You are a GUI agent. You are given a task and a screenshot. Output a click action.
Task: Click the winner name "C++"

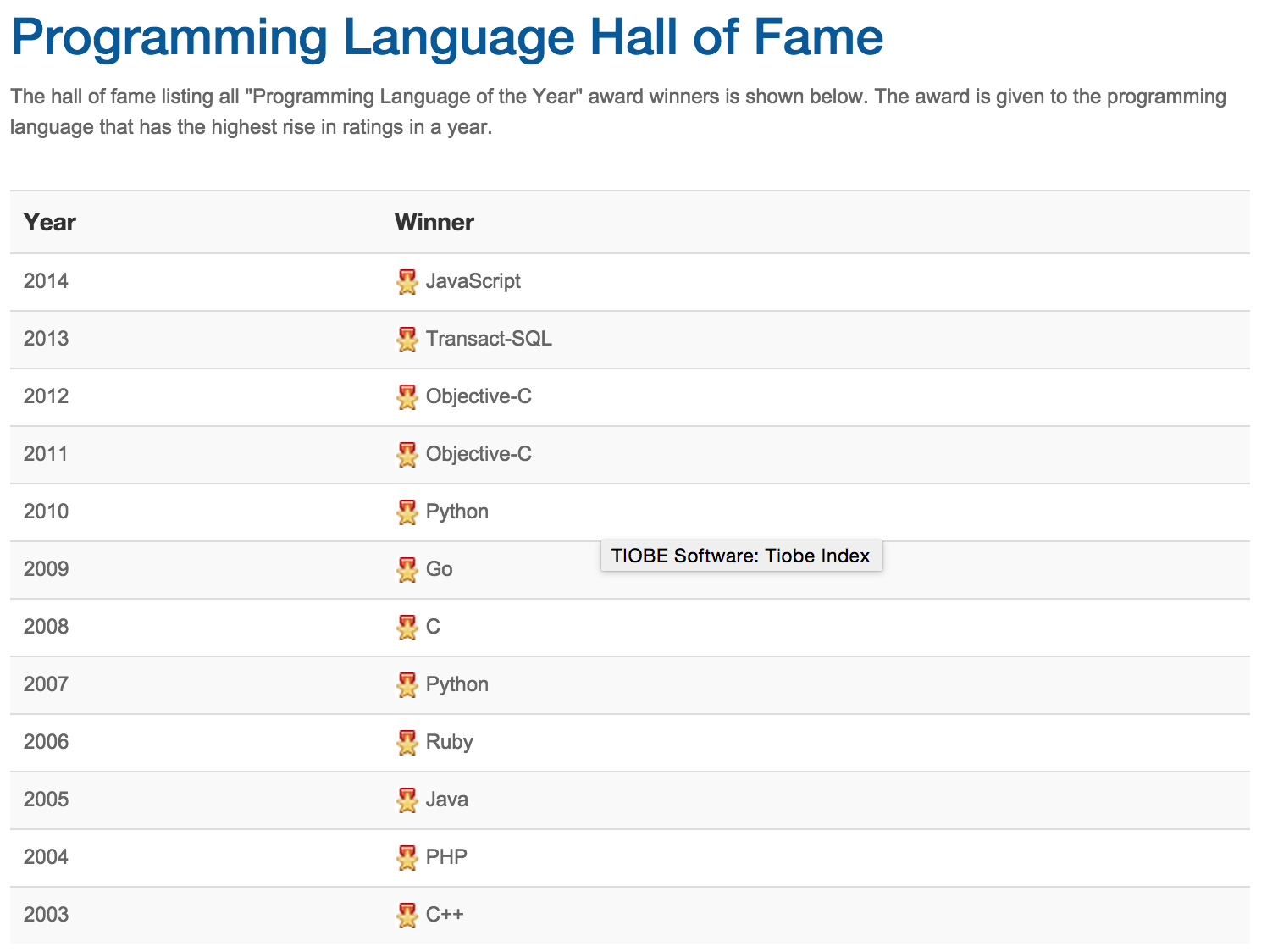[x=445, y=915]
